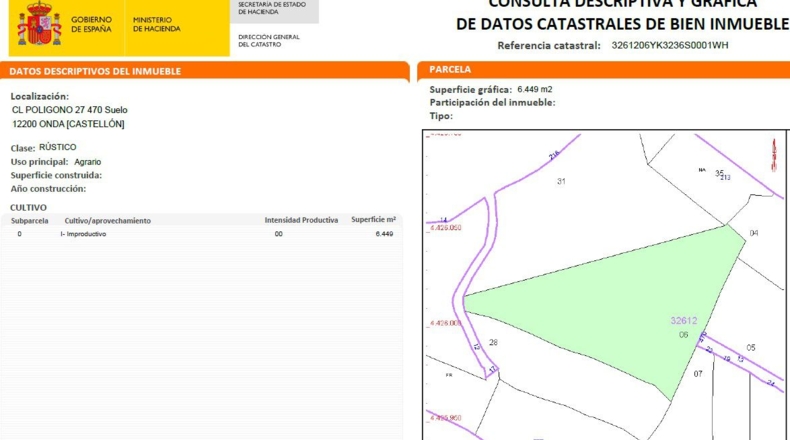The image size is (790, 440).
Task: Click the 32612 label inside the green parcel
Action: 684,321
